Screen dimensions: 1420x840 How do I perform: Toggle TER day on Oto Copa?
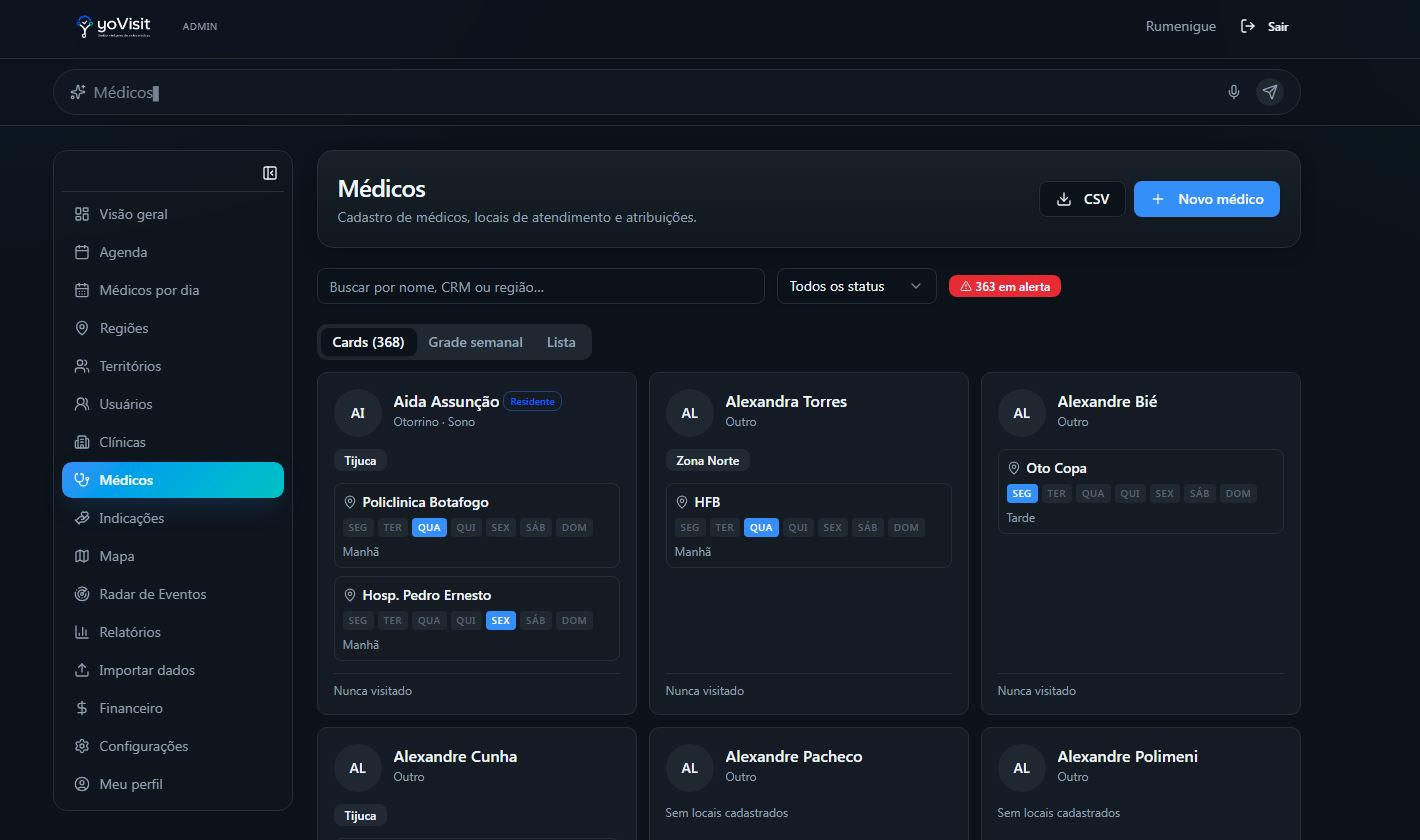1057,493
